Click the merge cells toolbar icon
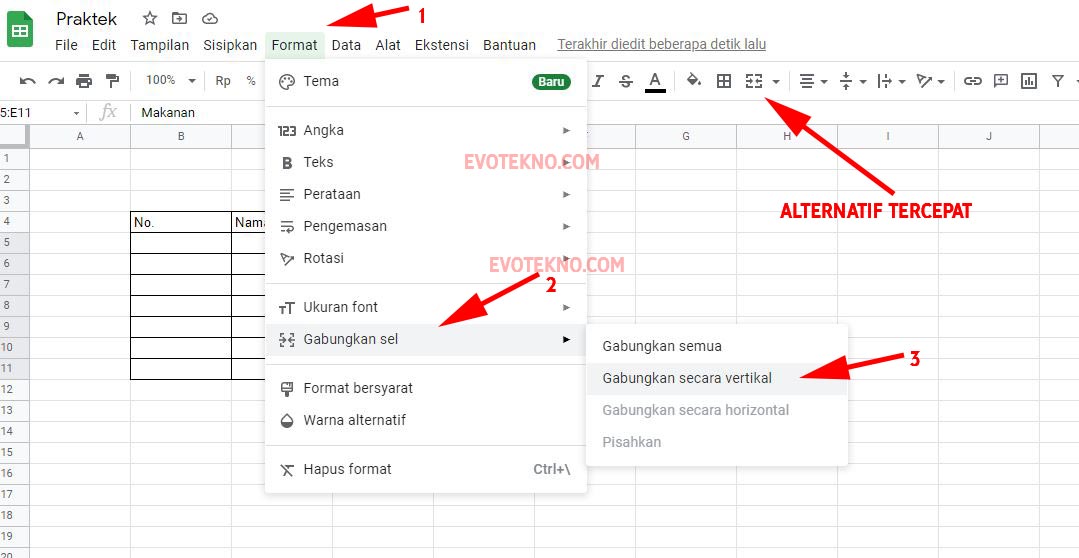The width and height of the screenshot is (1079, 558). coord(754,81)
